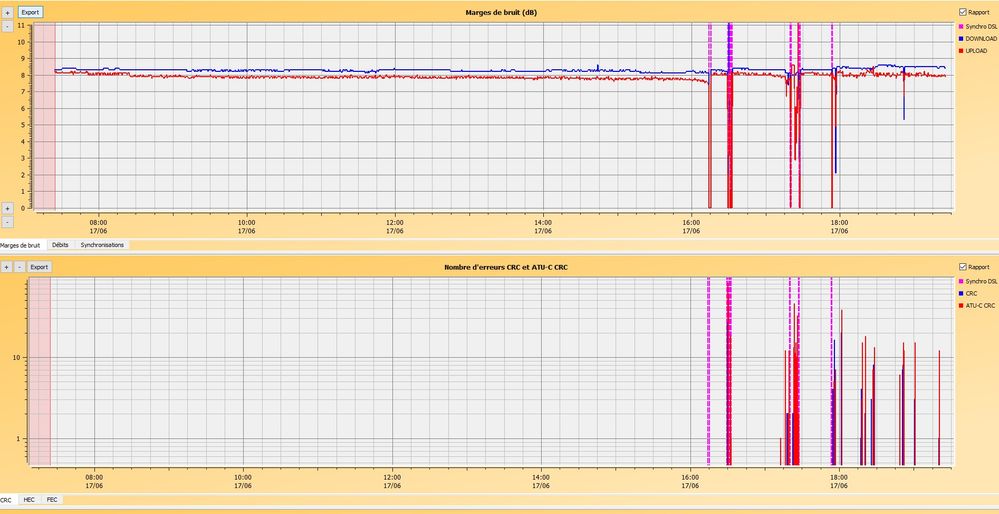Click the lower minus button beside noise chart
The image size is (999, 514).
[x=7, y=221]
